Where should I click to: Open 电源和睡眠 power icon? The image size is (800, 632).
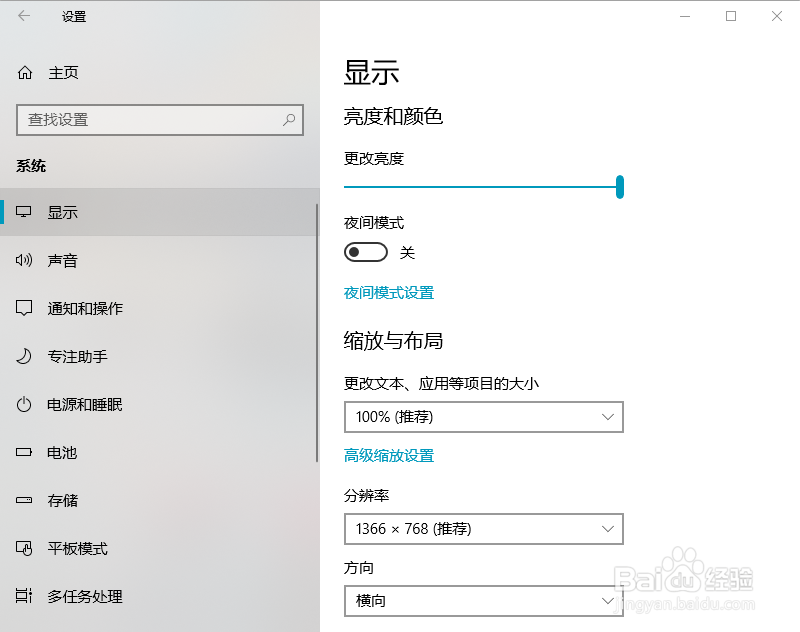point(24,404)
